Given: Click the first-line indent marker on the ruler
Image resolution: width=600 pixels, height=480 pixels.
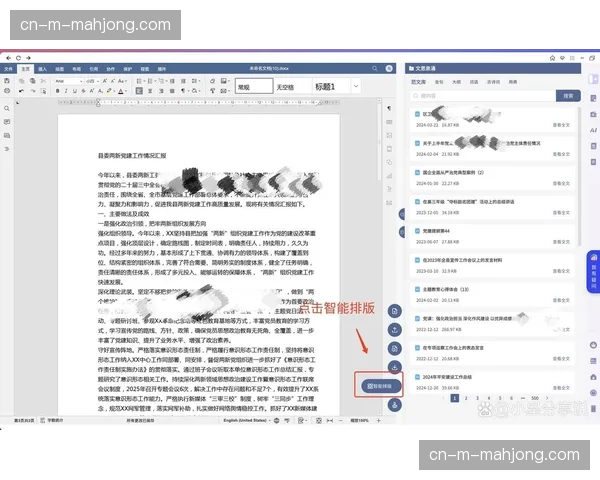Looking at the screenshot, I should tap(98, 100).
